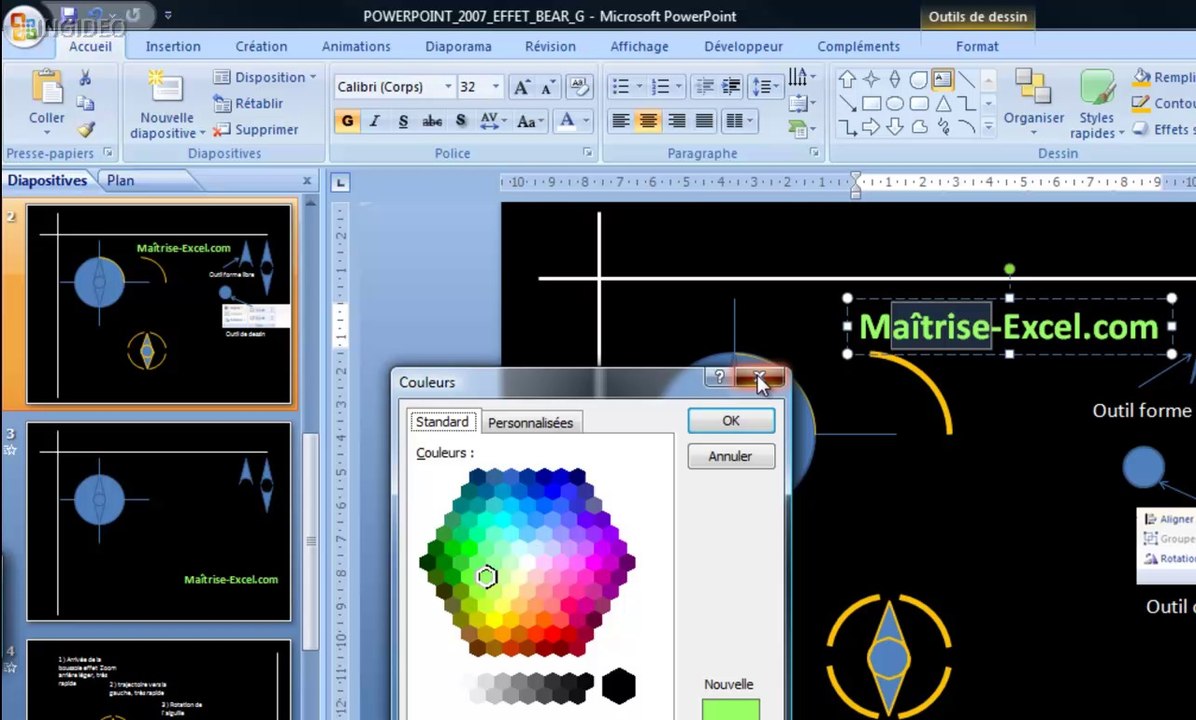This screenshot has width=1196, height=720.
Task: Convert text to SmartArt icon
Action: [799, 129]
